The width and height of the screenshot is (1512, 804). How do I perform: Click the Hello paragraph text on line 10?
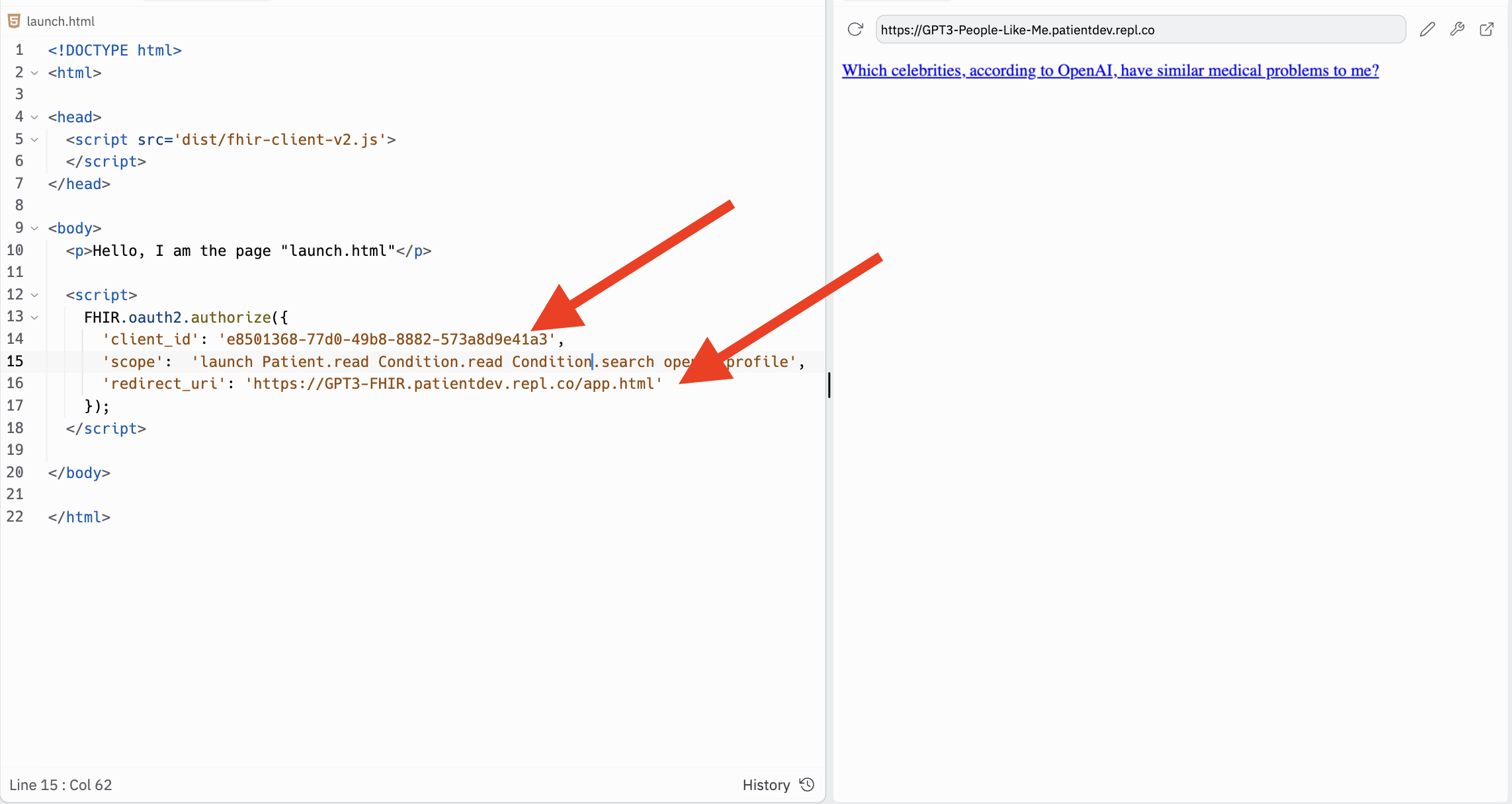tap(244, 251)
